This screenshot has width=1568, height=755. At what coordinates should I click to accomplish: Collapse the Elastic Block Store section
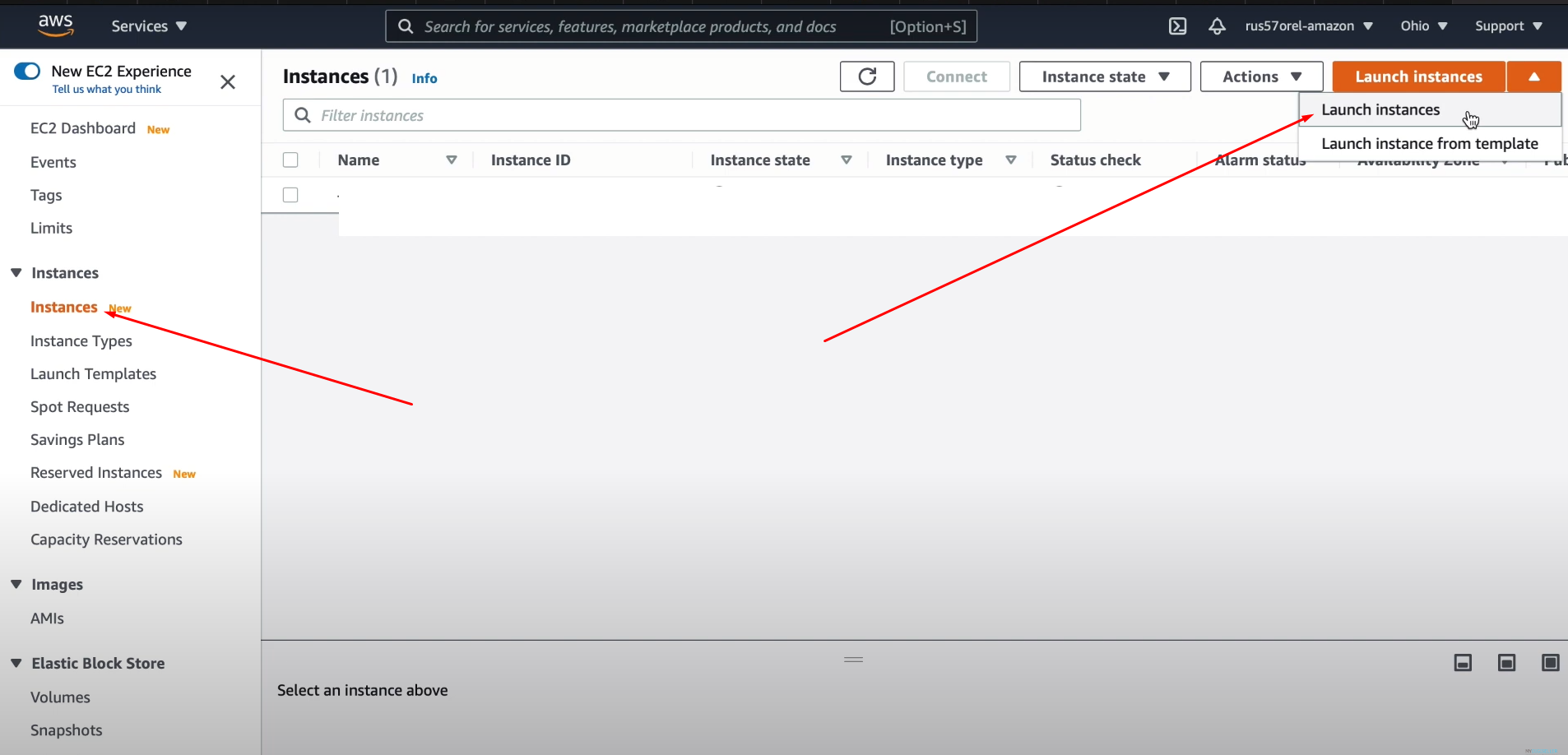16,663
